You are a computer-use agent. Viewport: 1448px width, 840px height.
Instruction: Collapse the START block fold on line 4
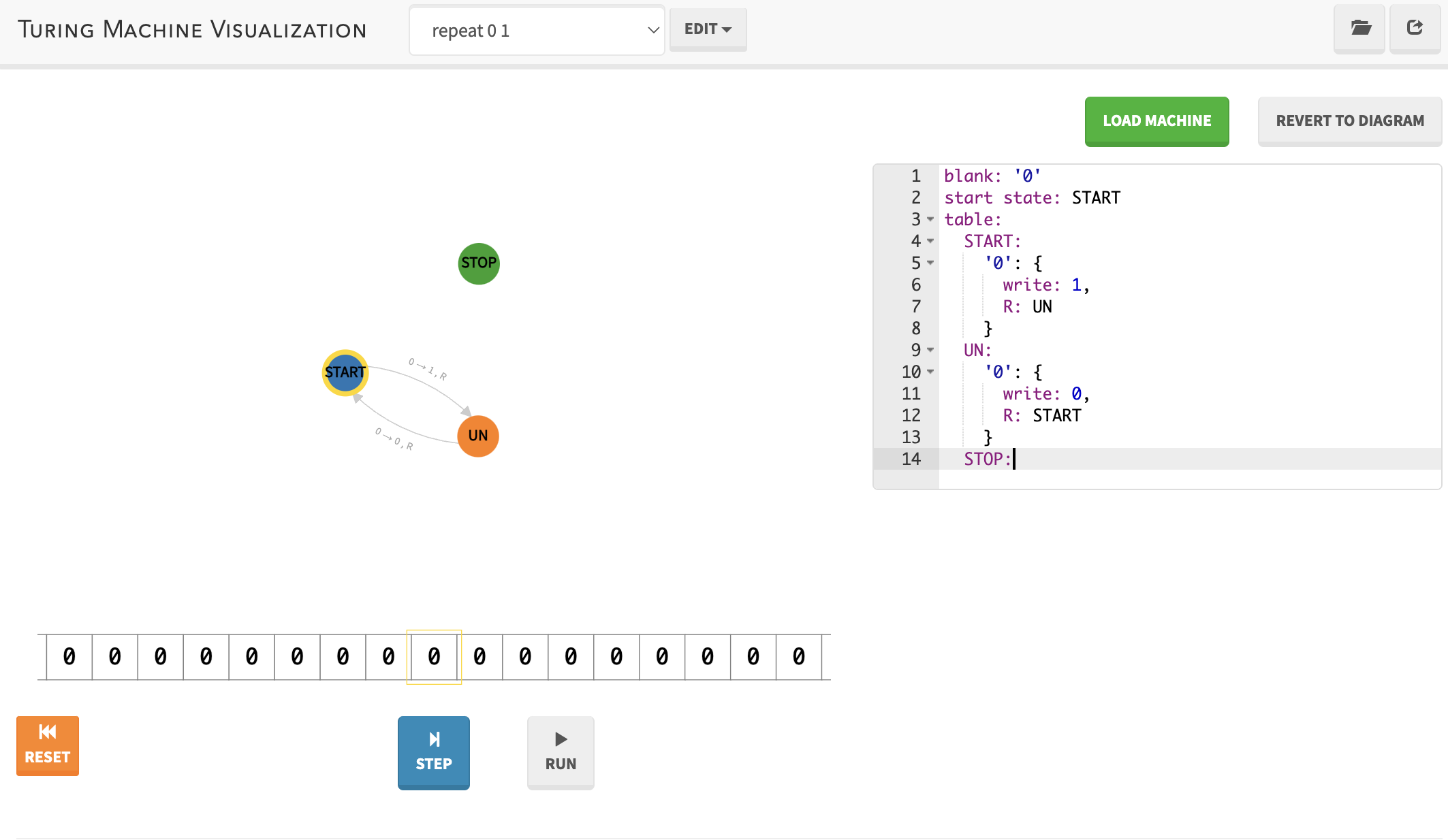pyautogui.click(x=930, y=241)
